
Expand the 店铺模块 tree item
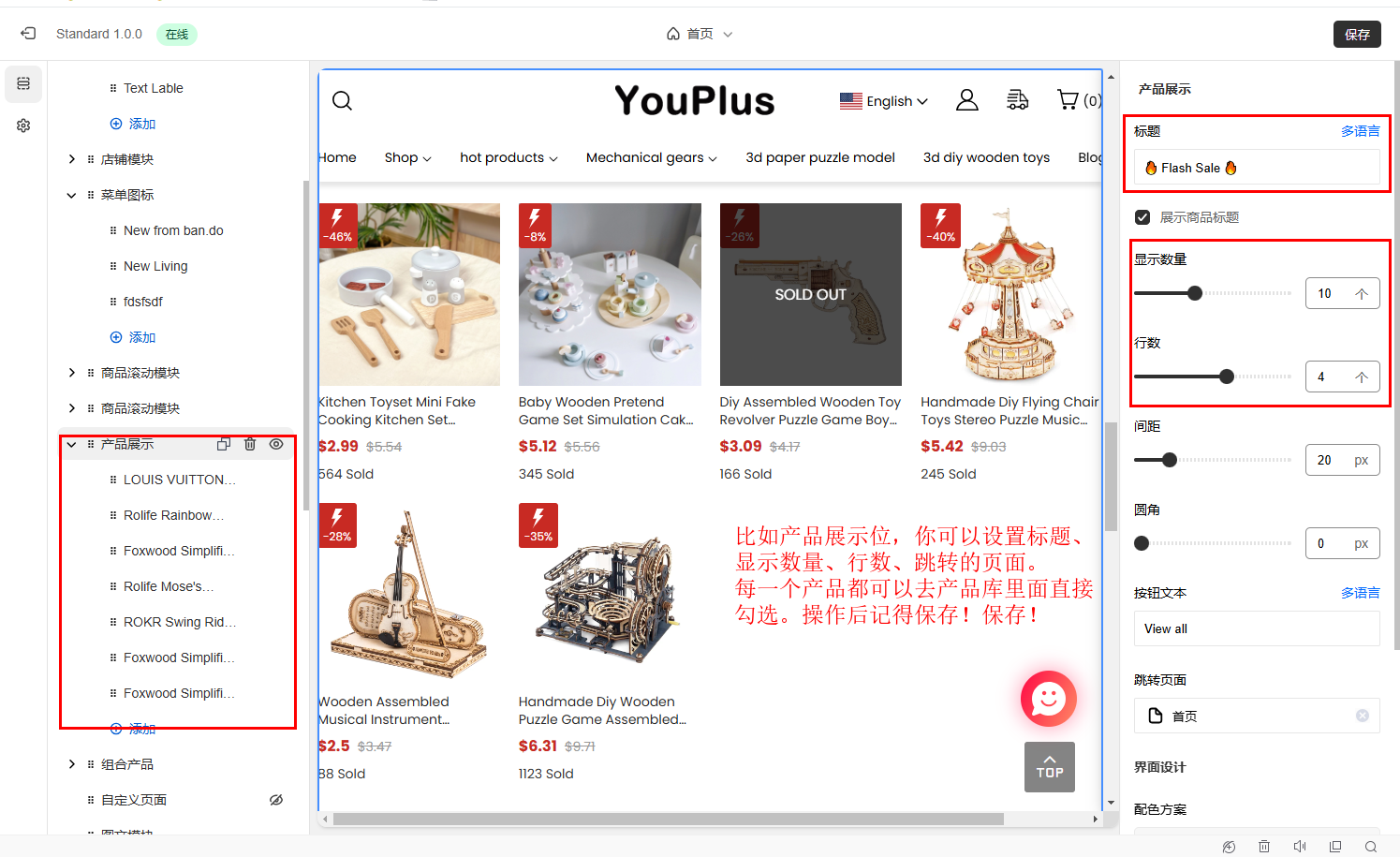[72, 159]
